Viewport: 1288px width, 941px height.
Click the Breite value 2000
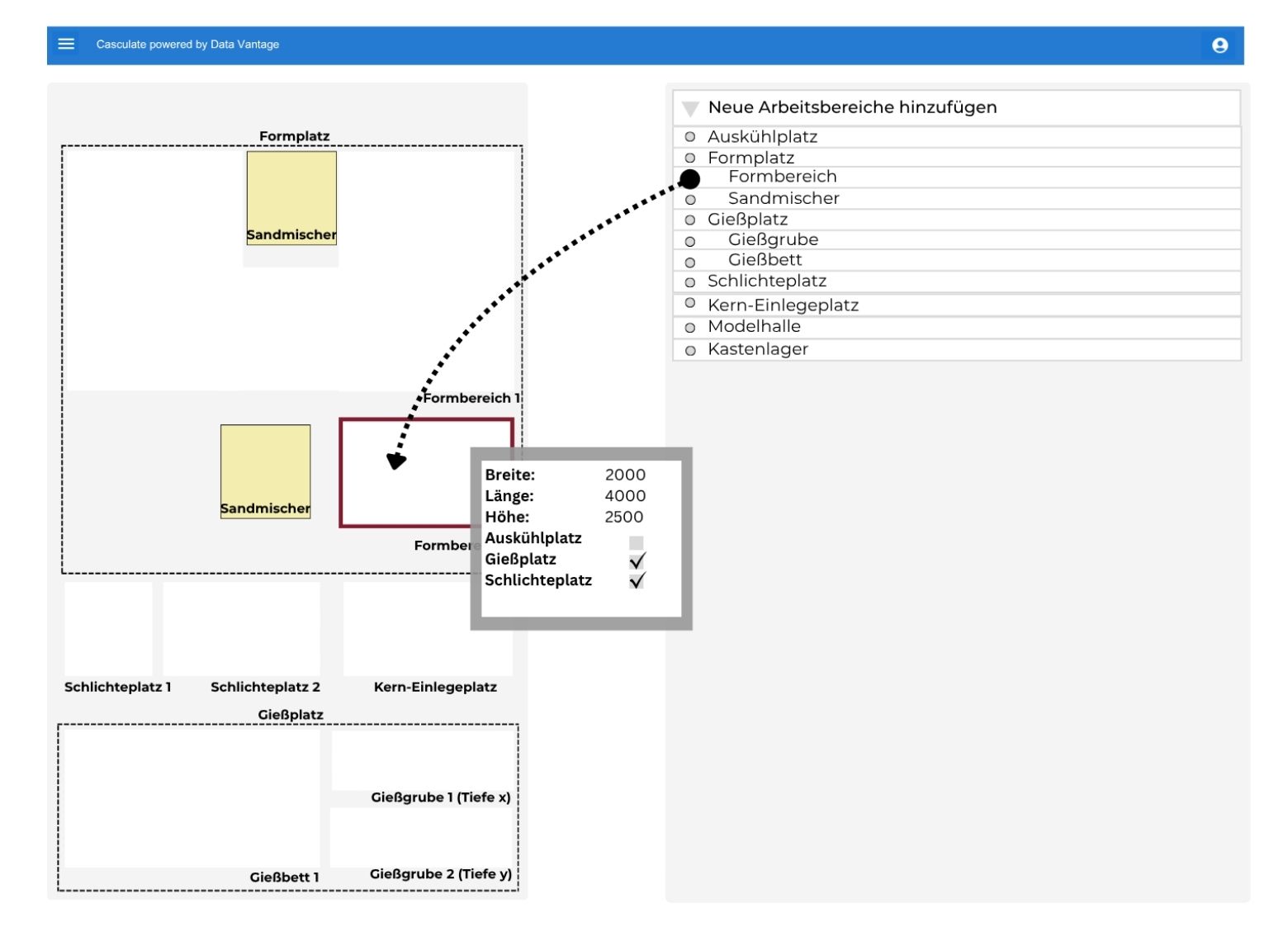(x=625, y=475)
